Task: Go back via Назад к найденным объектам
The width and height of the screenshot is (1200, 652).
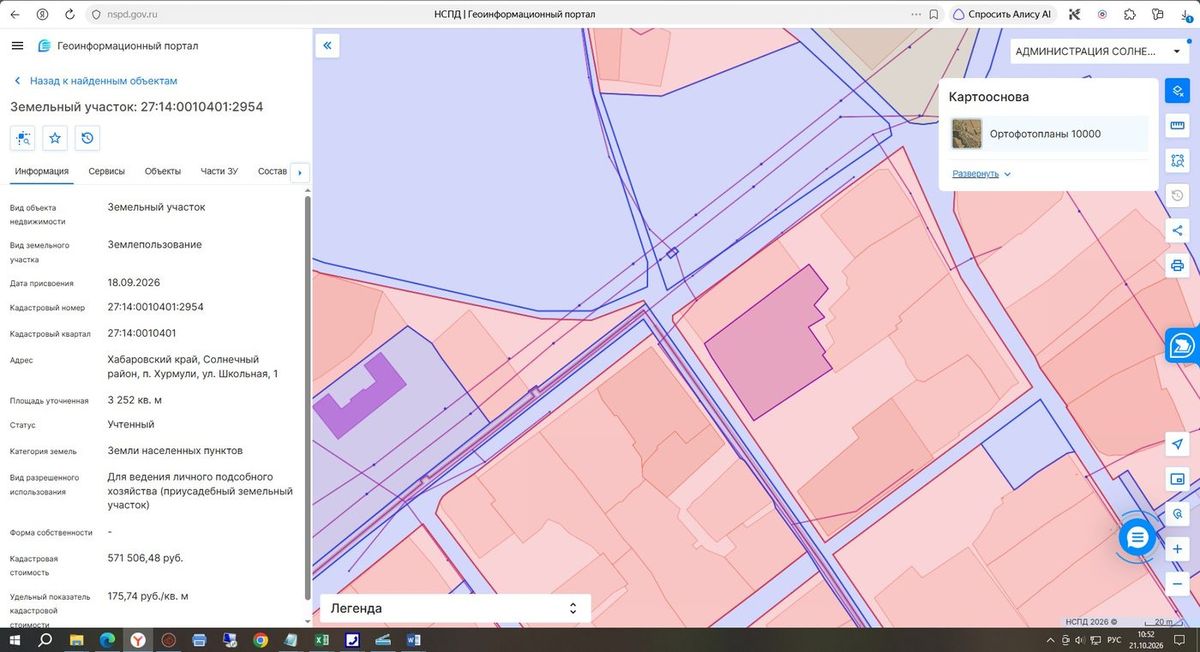Action: 95,80
